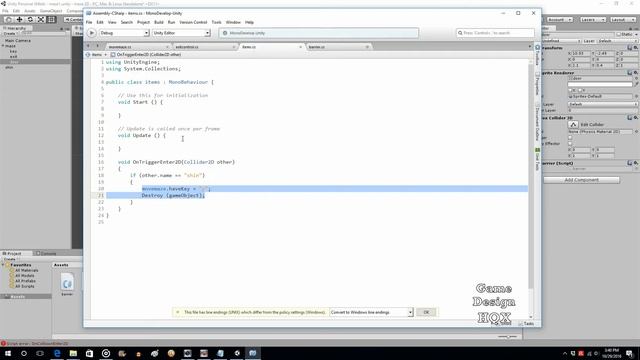Adjust the Project panel icon size slider
Image resolution: width=640 pixels, height=360 pixels.
pos(507,337)
